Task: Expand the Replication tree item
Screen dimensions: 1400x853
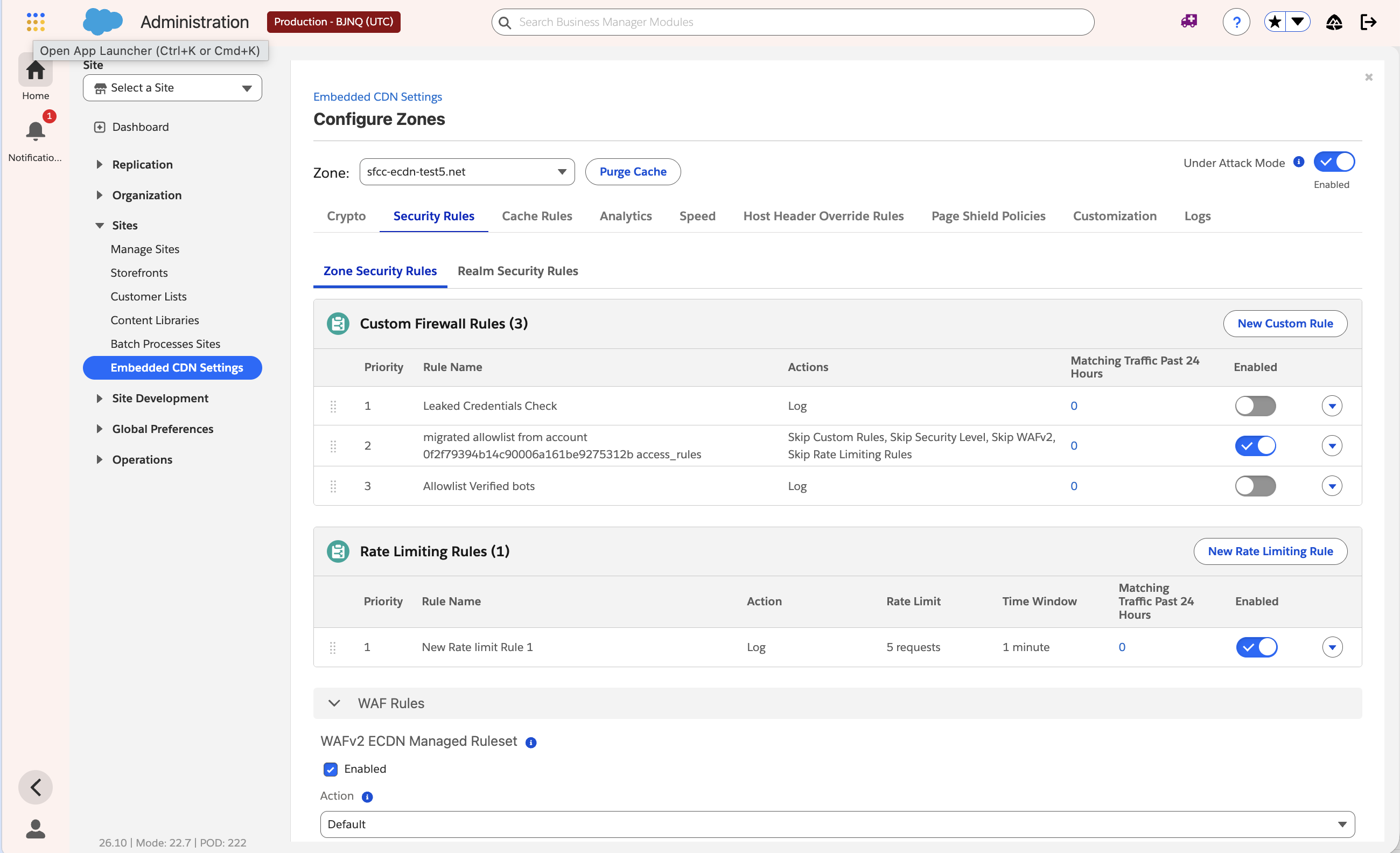Action: (x=100, y=164)
